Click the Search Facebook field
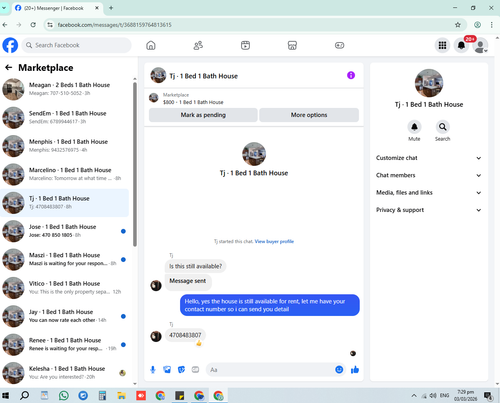 coord(77,45)
